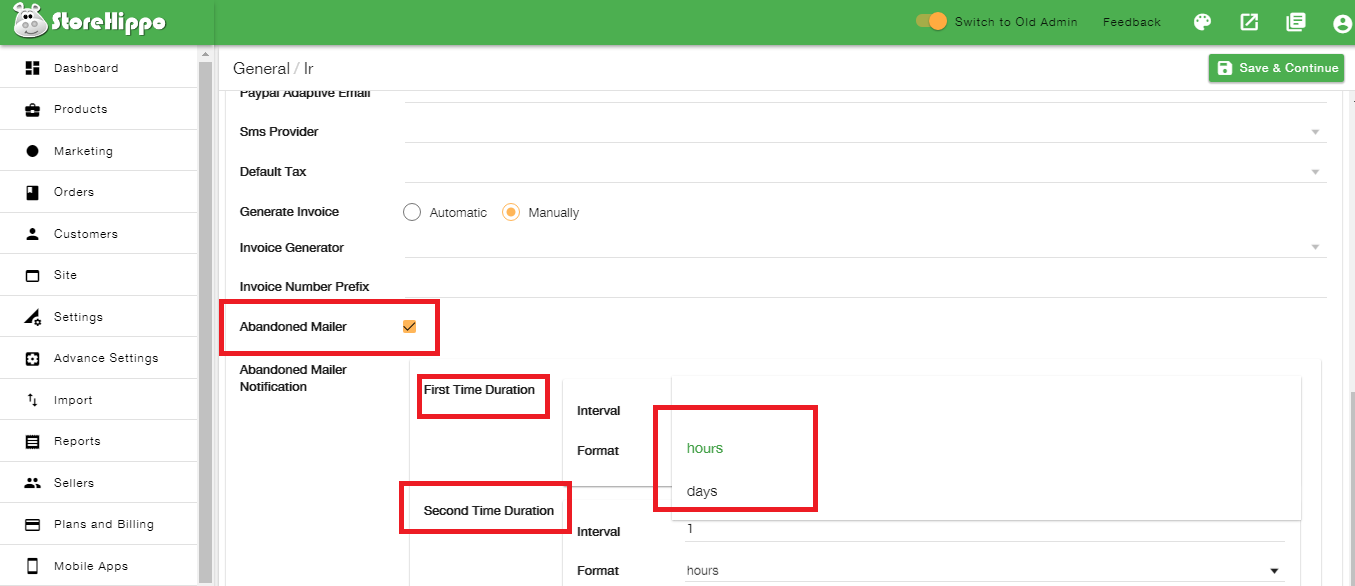The height and width of the screenshot is (586, 1355).
Task: Click the Sellers people icon
Action: pyautogui.click(x=32, y=483)
